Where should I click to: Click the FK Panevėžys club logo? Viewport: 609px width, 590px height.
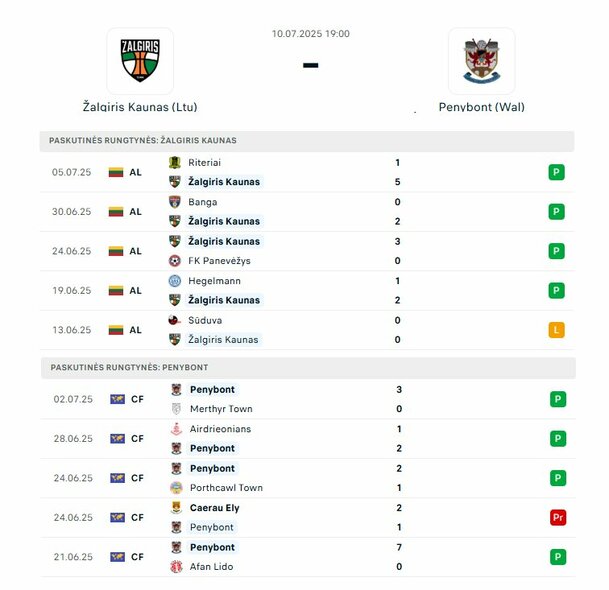pos(175,261)
